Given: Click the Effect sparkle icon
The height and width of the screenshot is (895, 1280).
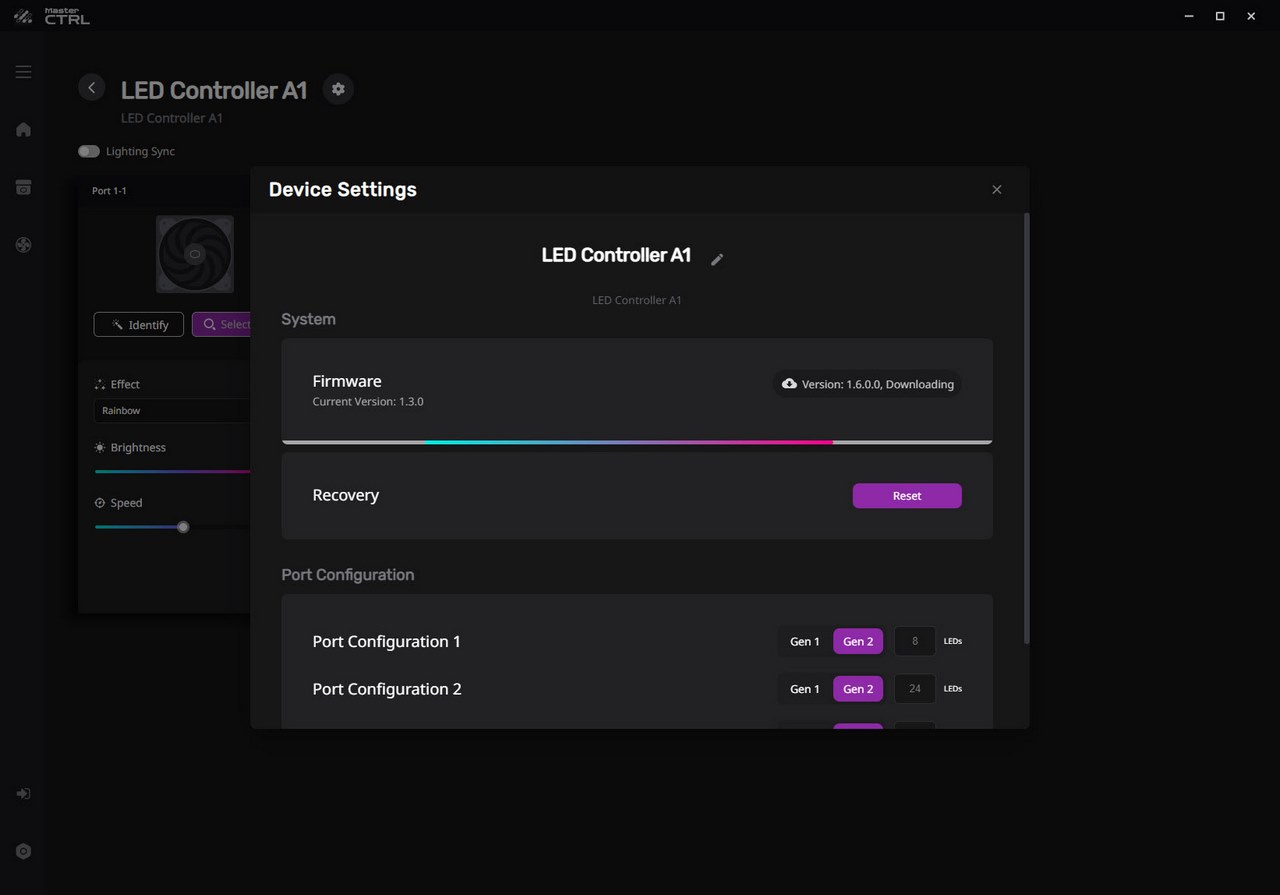Looking at the screenshot, I should [x=100, y=384].
